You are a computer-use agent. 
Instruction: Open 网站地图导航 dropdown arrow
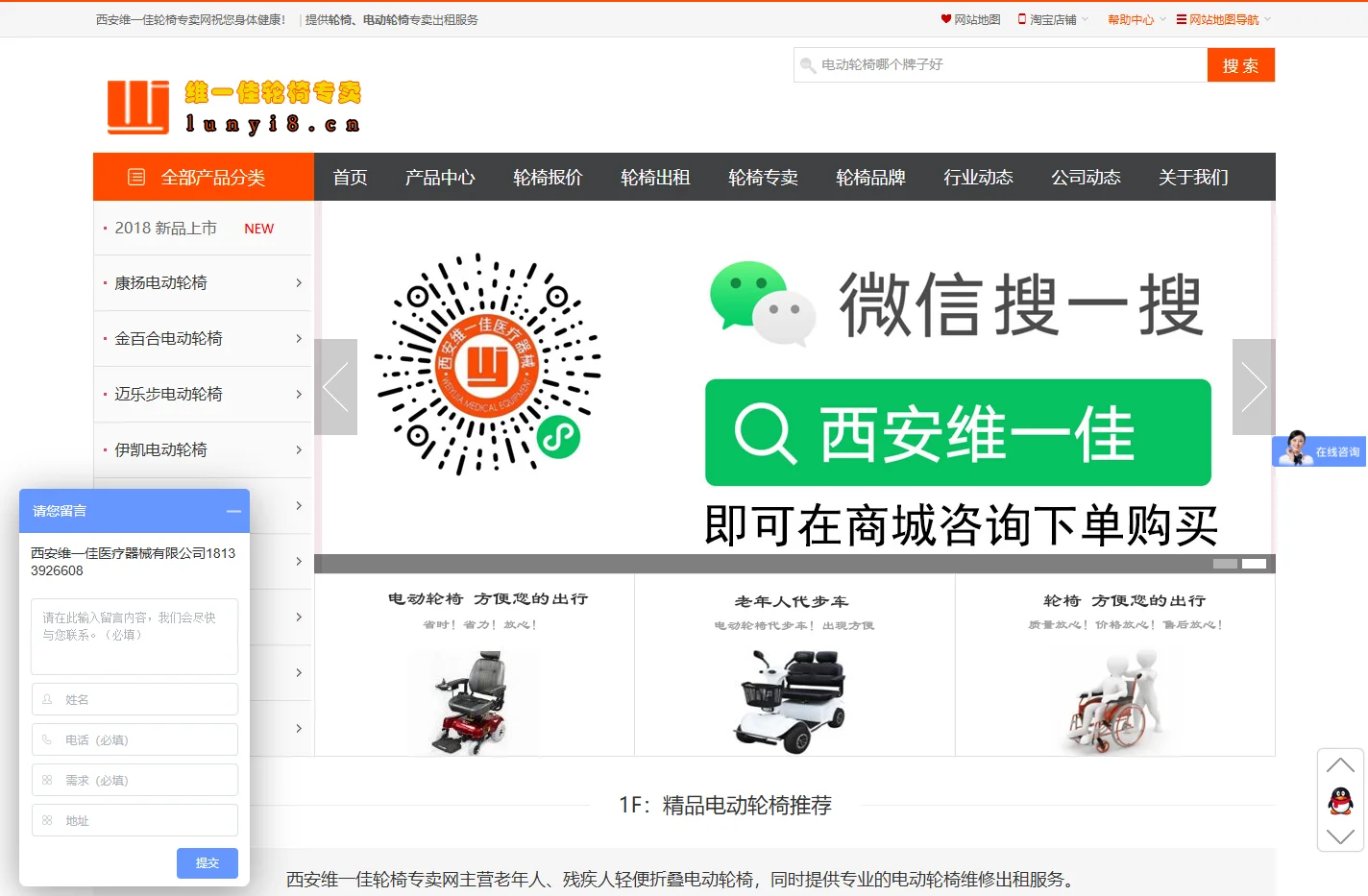1267,19
